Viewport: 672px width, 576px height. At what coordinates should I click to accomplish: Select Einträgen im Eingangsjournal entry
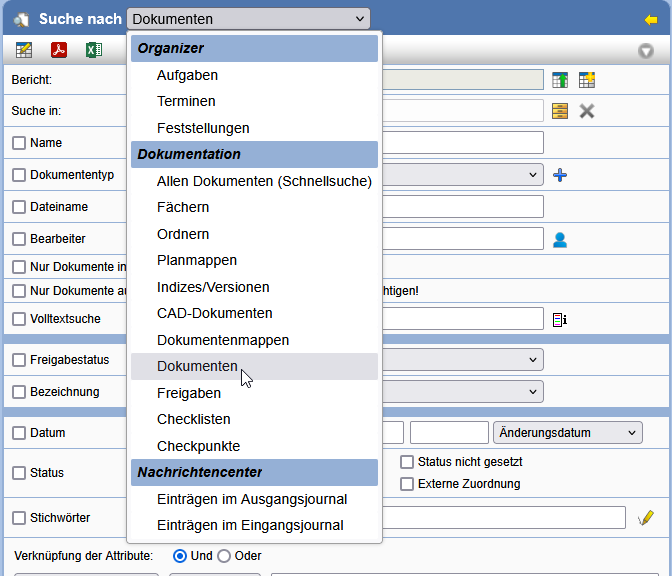click(250, 525)
